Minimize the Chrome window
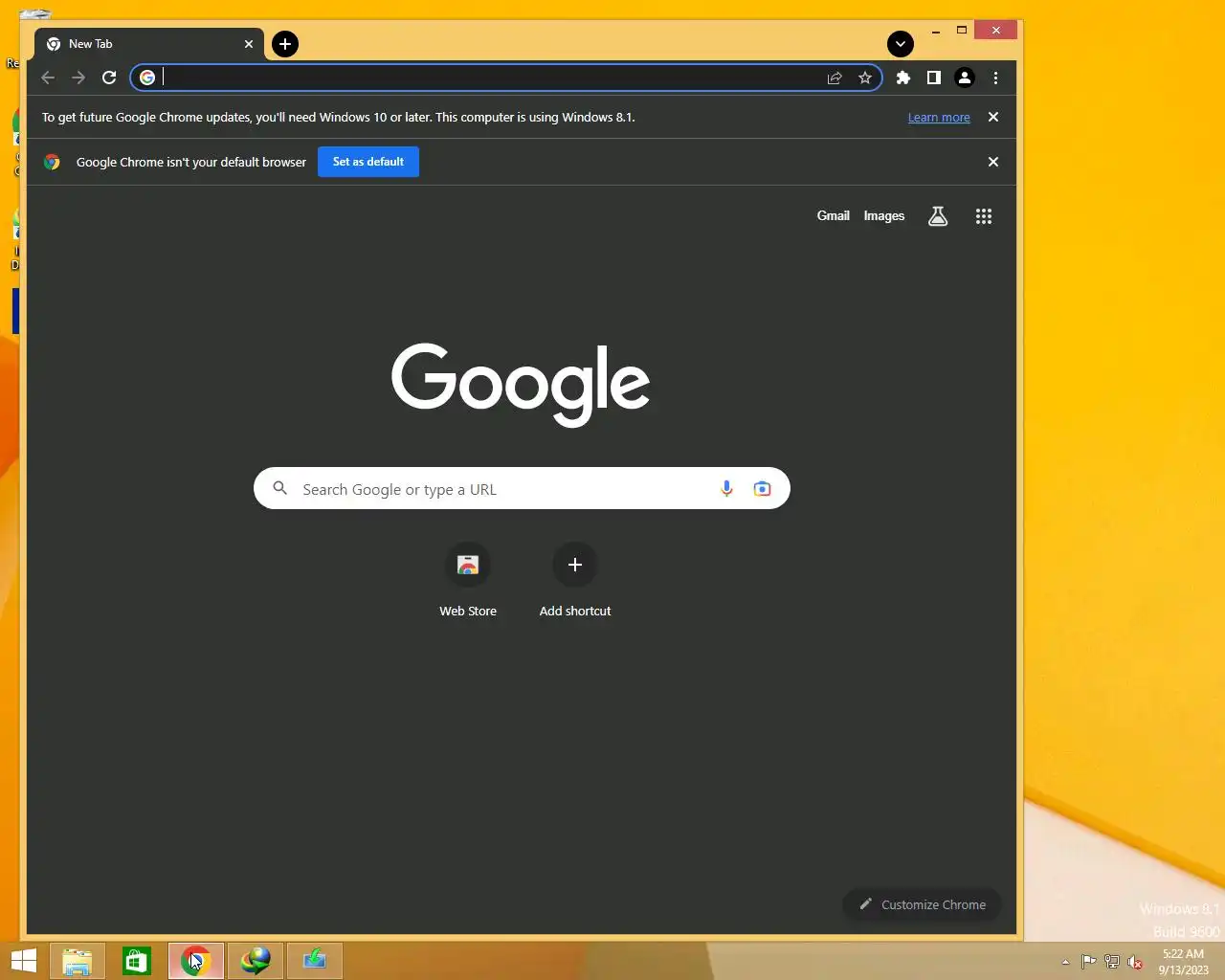The image size is (1225, 980). point(936,31)
